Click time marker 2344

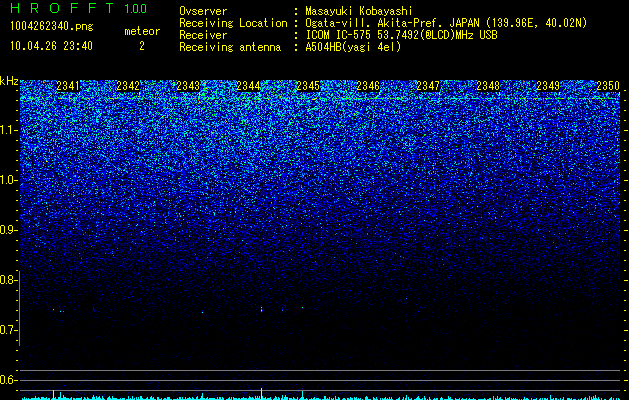(x=248, y=85)
